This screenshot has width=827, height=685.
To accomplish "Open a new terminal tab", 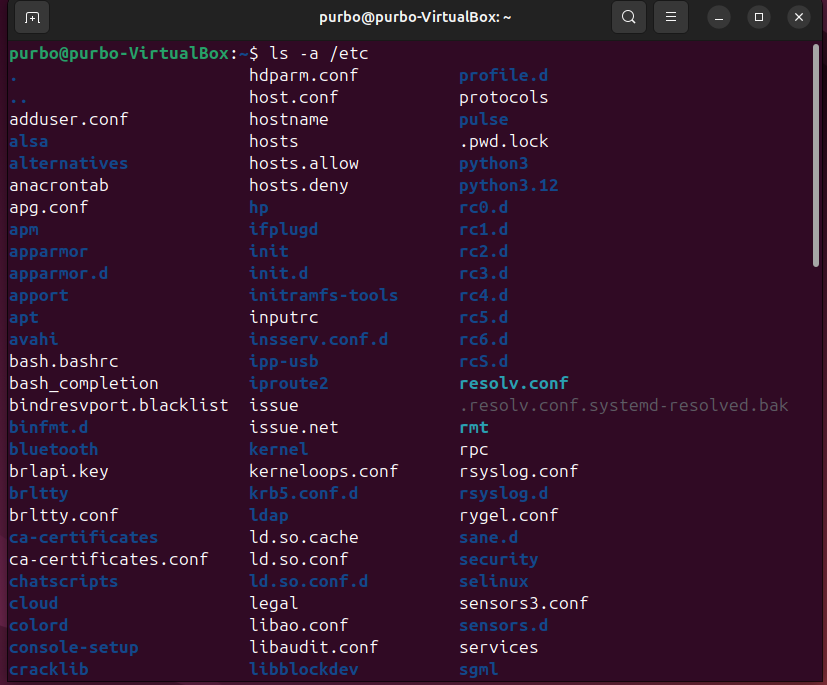I will (x=32, y=17).
